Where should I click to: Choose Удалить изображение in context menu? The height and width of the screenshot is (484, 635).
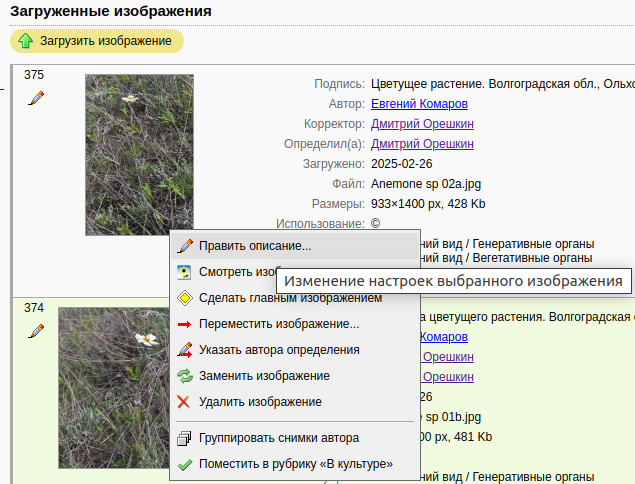(260, 402)
